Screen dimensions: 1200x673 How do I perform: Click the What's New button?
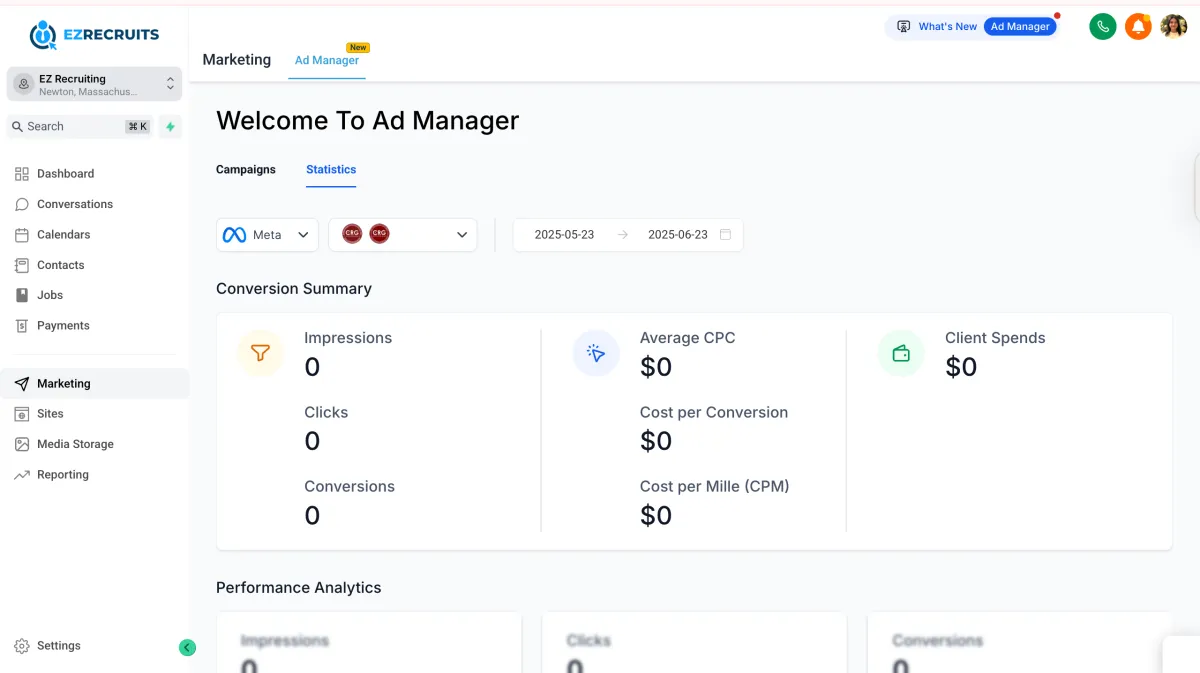pos(937,27)
